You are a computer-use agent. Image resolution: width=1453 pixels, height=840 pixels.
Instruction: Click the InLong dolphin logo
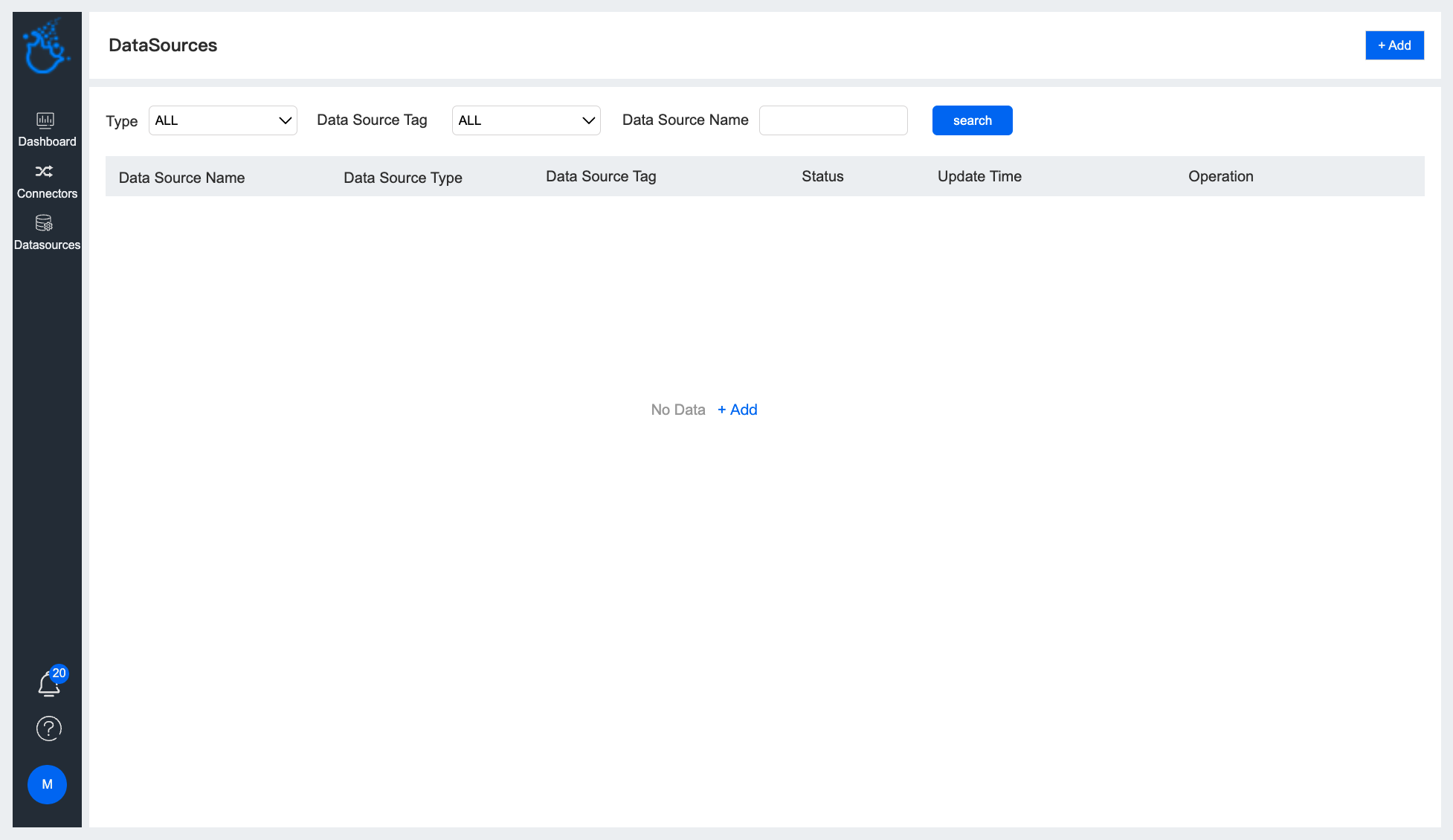[x=46, y=47]
